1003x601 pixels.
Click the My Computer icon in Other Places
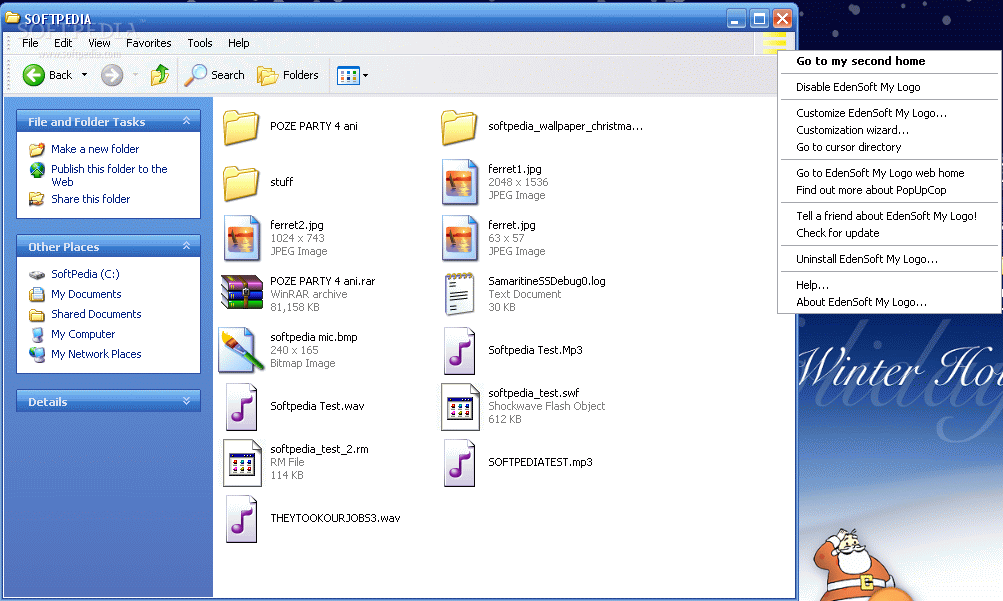[x=37, y=334]
